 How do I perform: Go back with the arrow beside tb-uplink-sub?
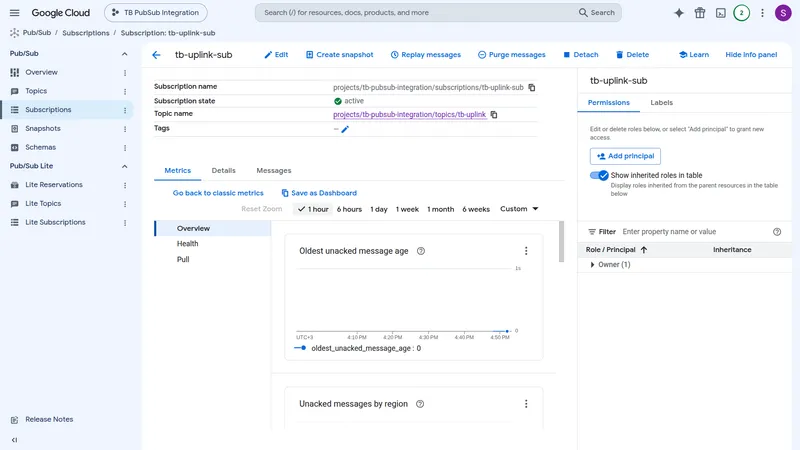156,55
